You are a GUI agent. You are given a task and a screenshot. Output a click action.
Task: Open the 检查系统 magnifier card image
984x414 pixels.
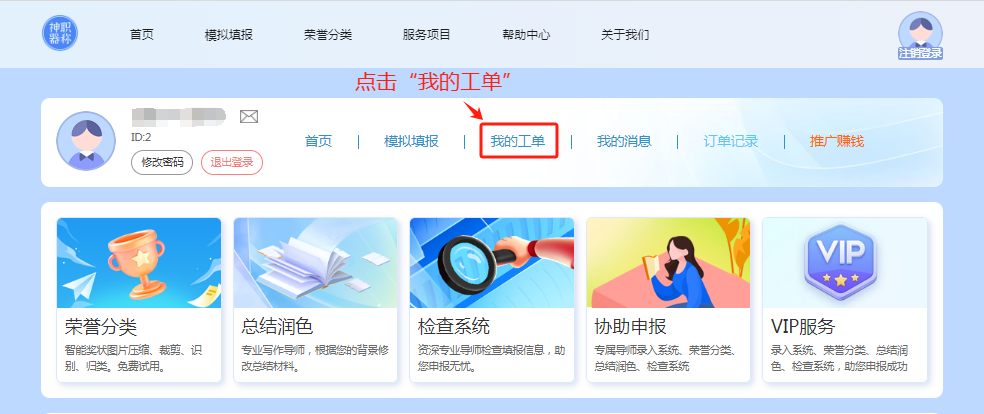492,263
